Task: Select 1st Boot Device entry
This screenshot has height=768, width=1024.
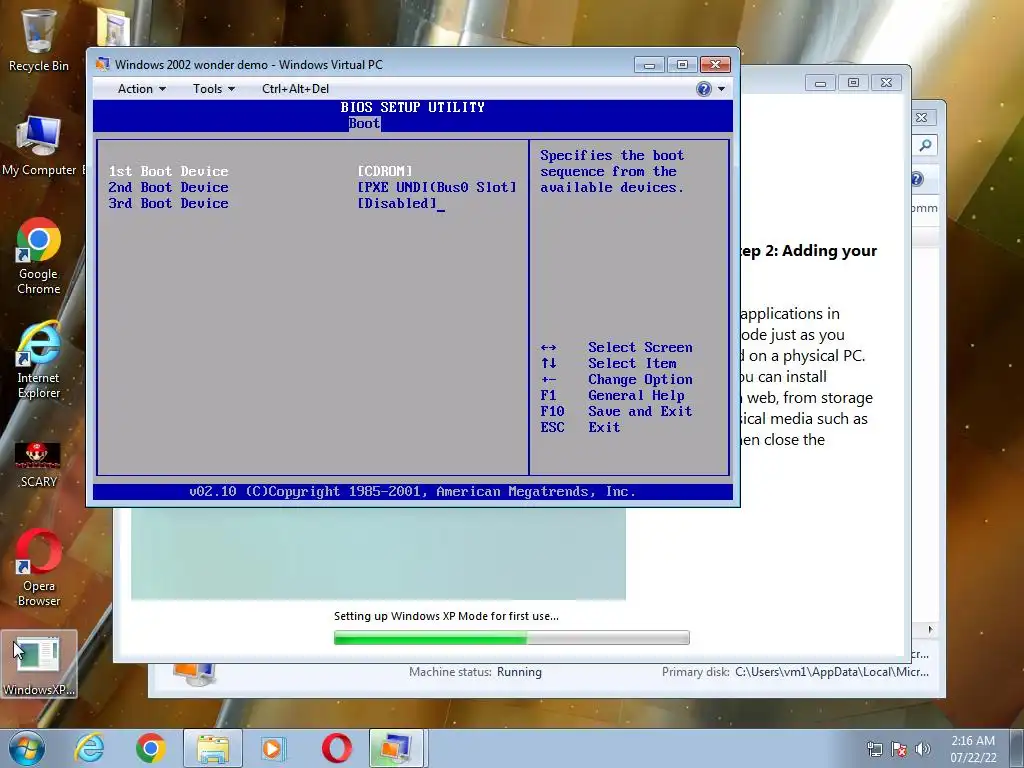Action: pyautogui.click(x=168, y=171)
